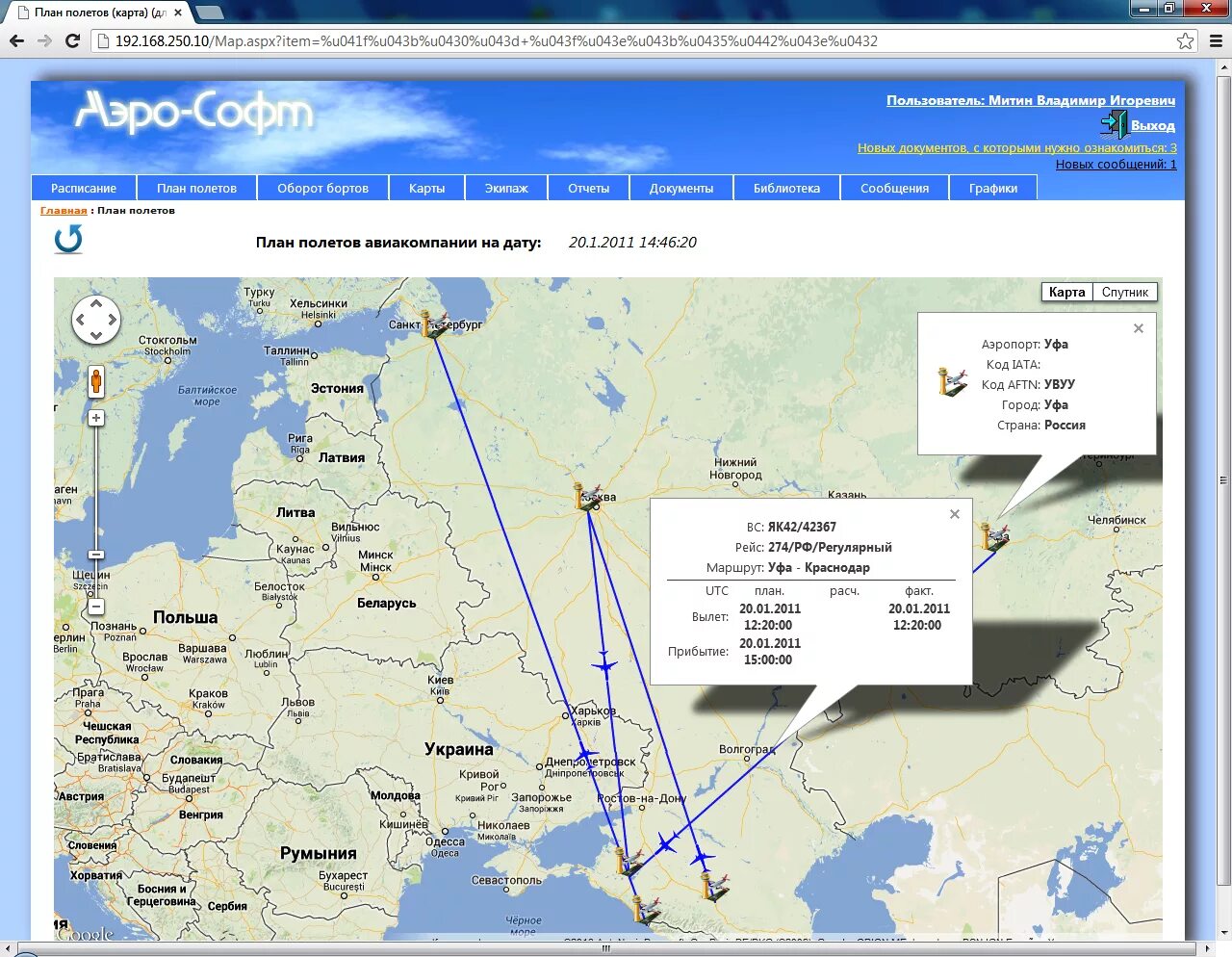
Task: Open the Графики menu
Action: point(993,188)
